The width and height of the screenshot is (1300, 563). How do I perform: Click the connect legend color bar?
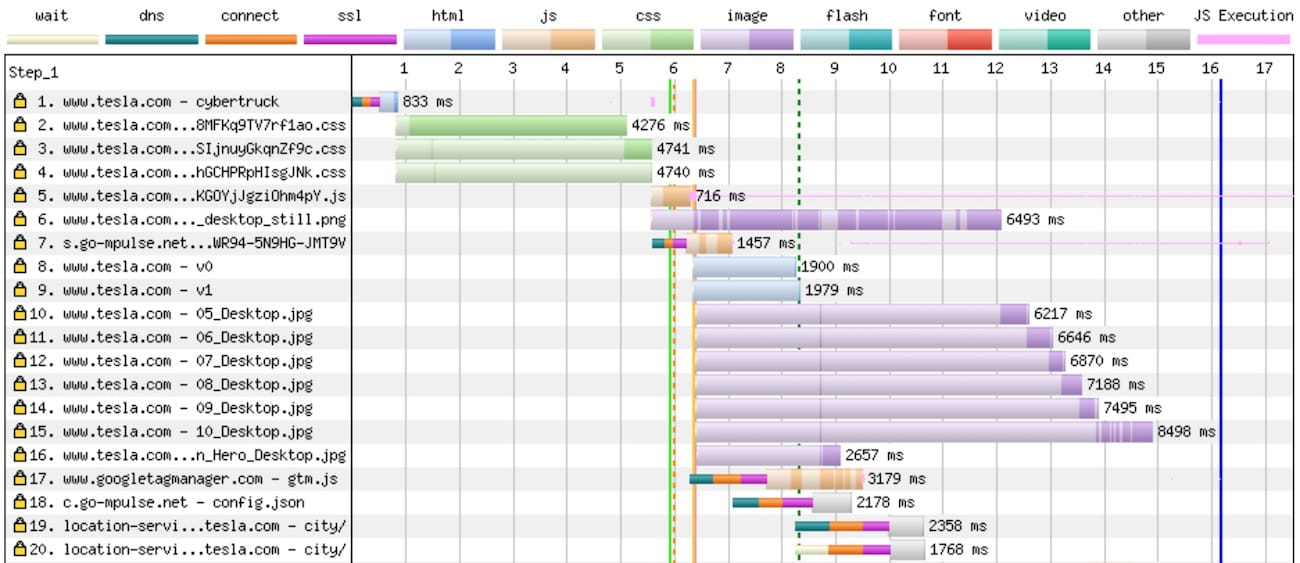click(251, 40)
